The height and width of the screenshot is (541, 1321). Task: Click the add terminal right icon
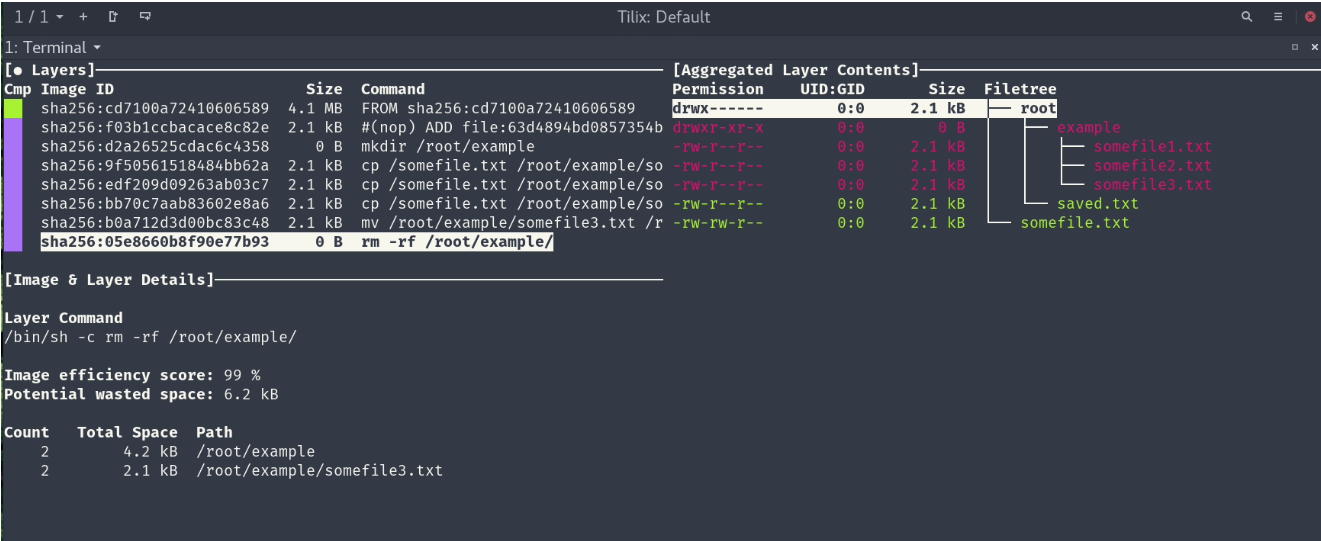113,16
